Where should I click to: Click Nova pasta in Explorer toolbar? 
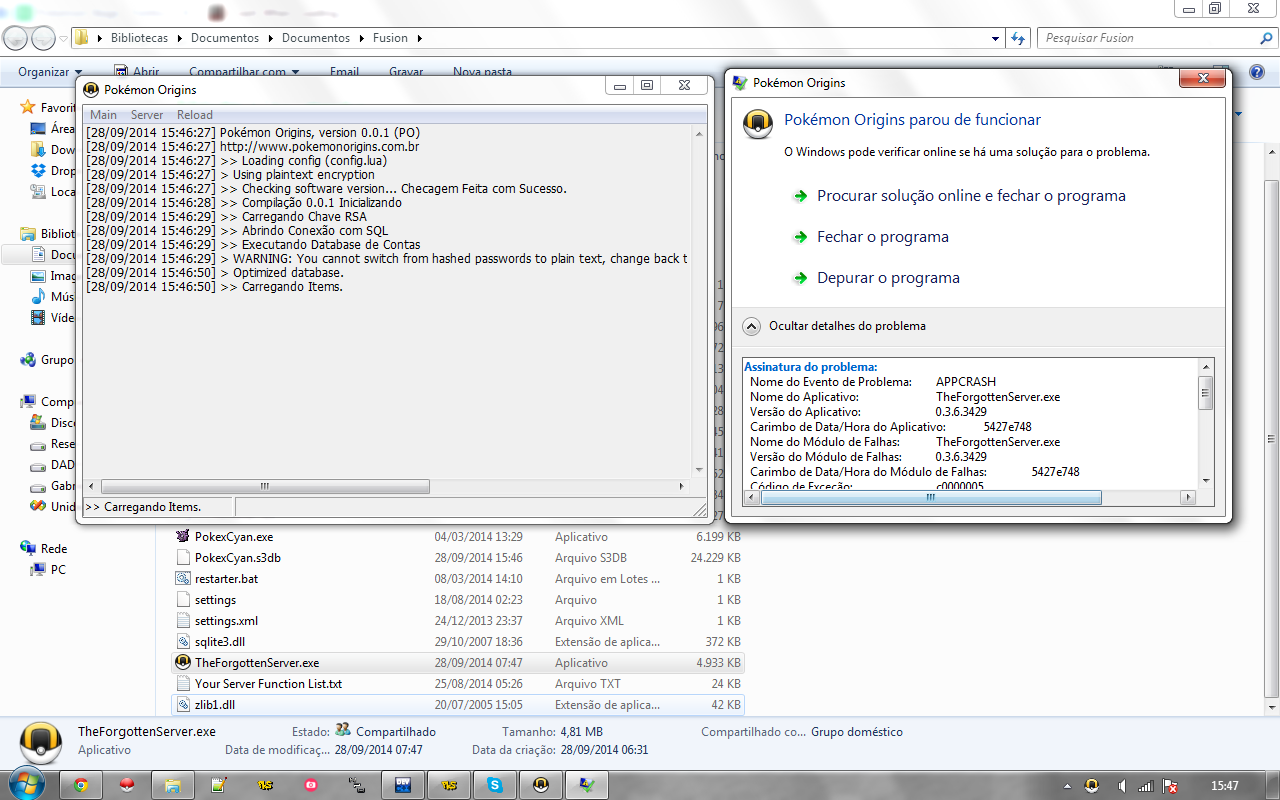click(x=482, y=72)
